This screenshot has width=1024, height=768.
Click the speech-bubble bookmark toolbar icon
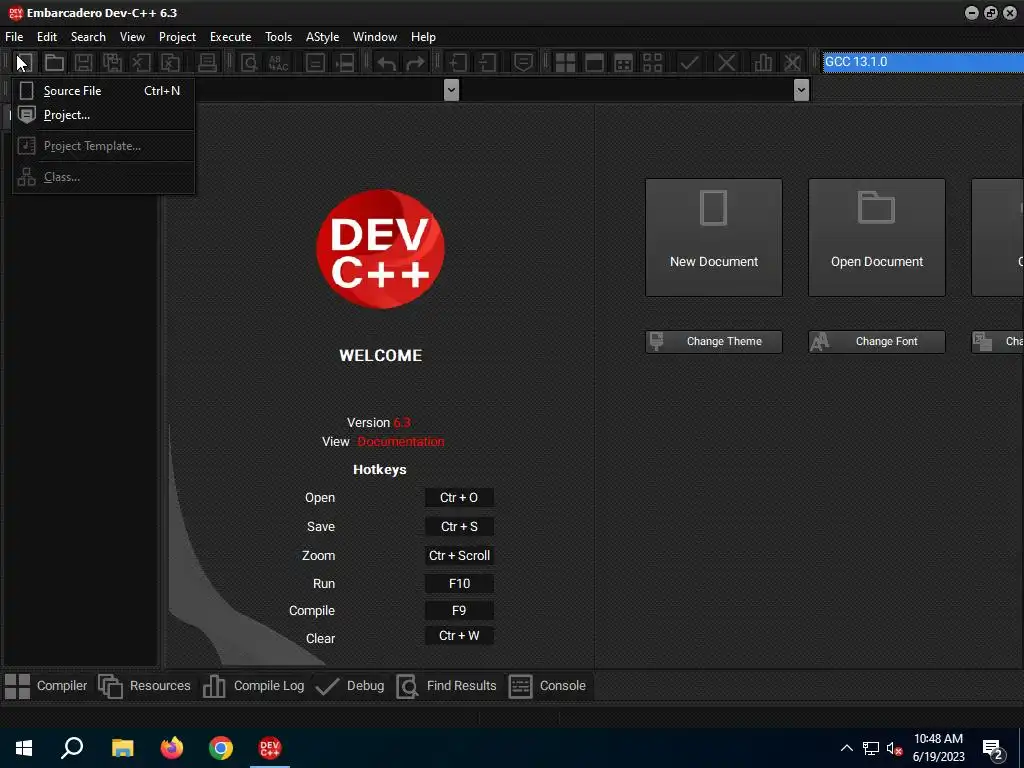pos(523,63)
